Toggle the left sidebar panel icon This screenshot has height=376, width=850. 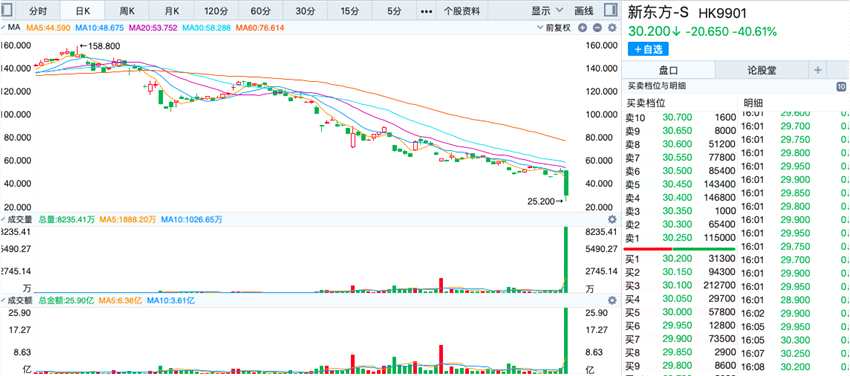(x=8, y=10)
